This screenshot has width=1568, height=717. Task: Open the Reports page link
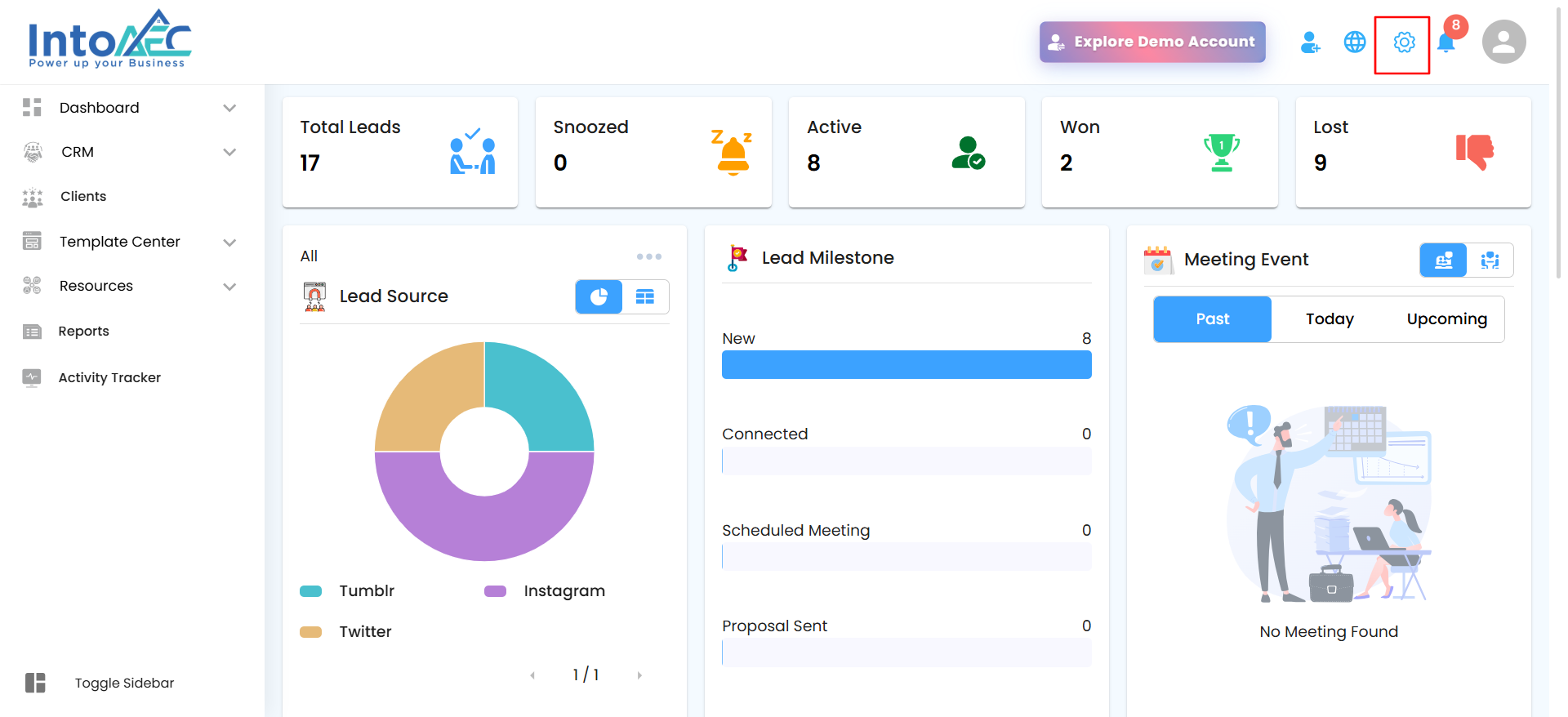[x=83, y=331]
